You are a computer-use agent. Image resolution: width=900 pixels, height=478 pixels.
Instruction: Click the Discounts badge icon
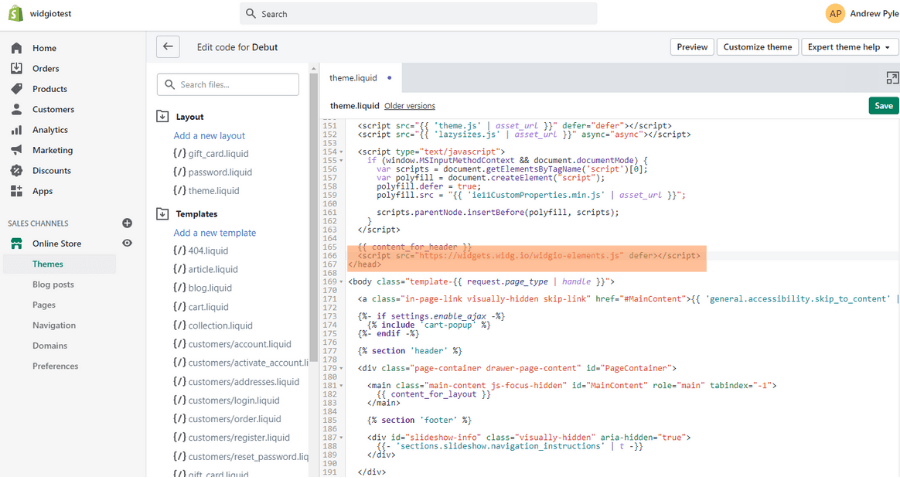(x=17, y=170)
